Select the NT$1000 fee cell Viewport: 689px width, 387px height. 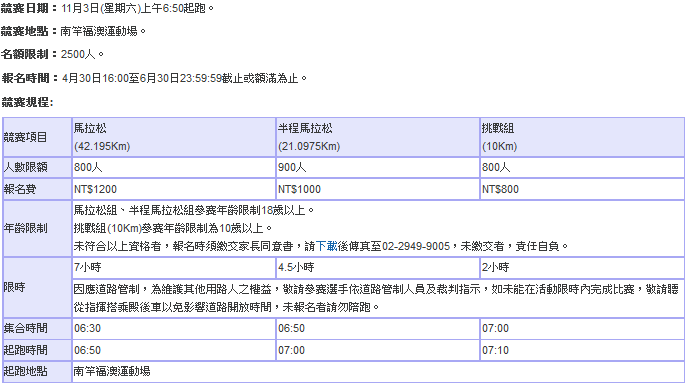click(377, 189)
